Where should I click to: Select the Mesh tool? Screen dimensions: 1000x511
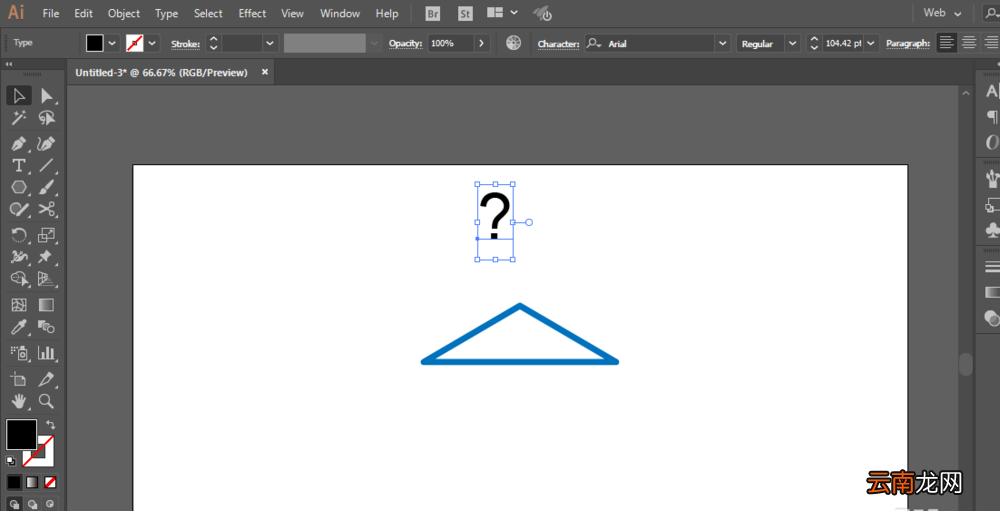[19, 305]
